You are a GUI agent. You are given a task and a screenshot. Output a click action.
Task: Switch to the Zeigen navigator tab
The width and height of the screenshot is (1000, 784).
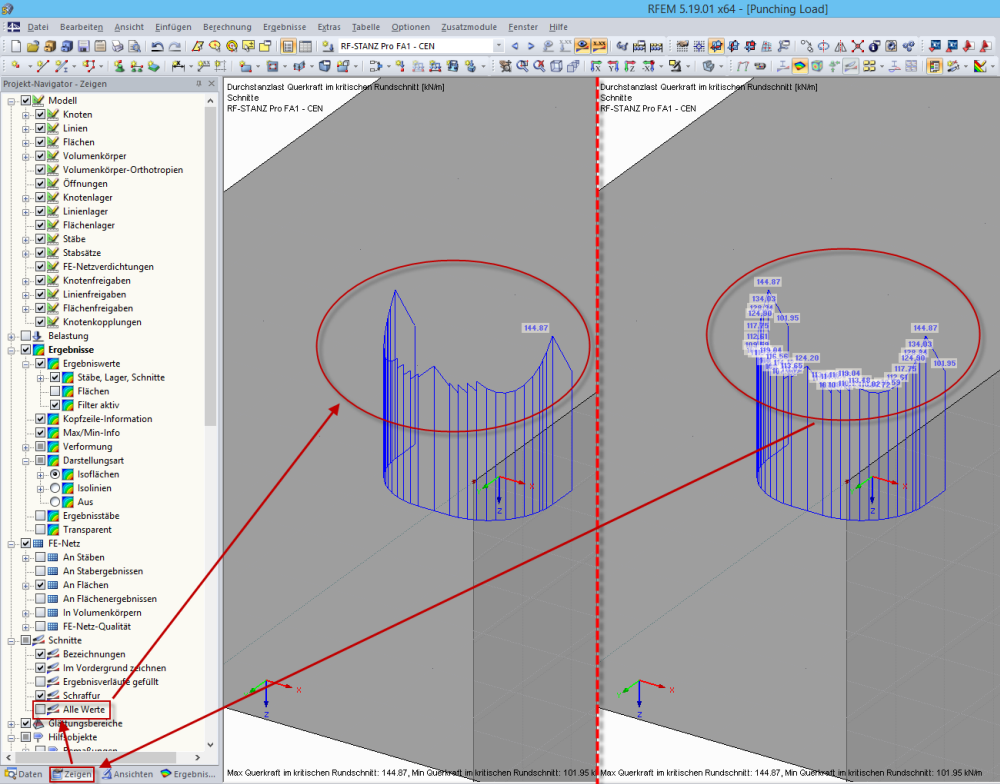(72, 774)
